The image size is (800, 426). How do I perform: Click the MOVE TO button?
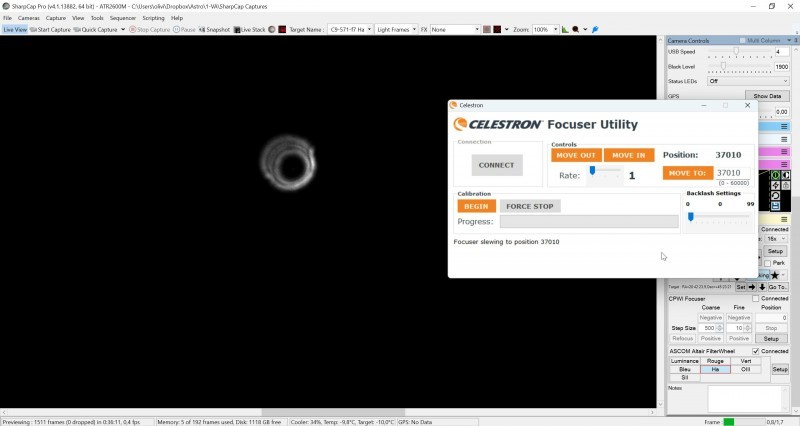point(687,173)
